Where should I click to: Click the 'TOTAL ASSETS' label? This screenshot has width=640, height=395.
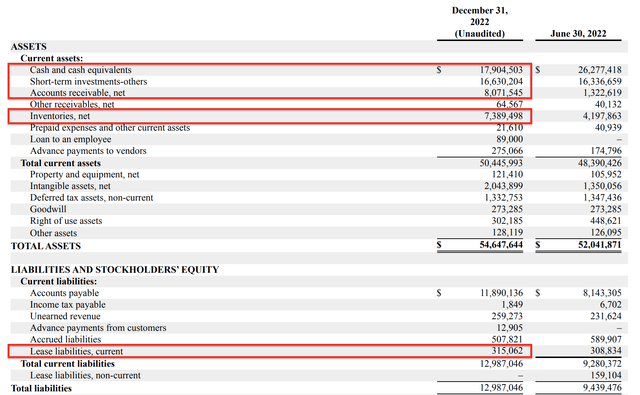(46, 246)
